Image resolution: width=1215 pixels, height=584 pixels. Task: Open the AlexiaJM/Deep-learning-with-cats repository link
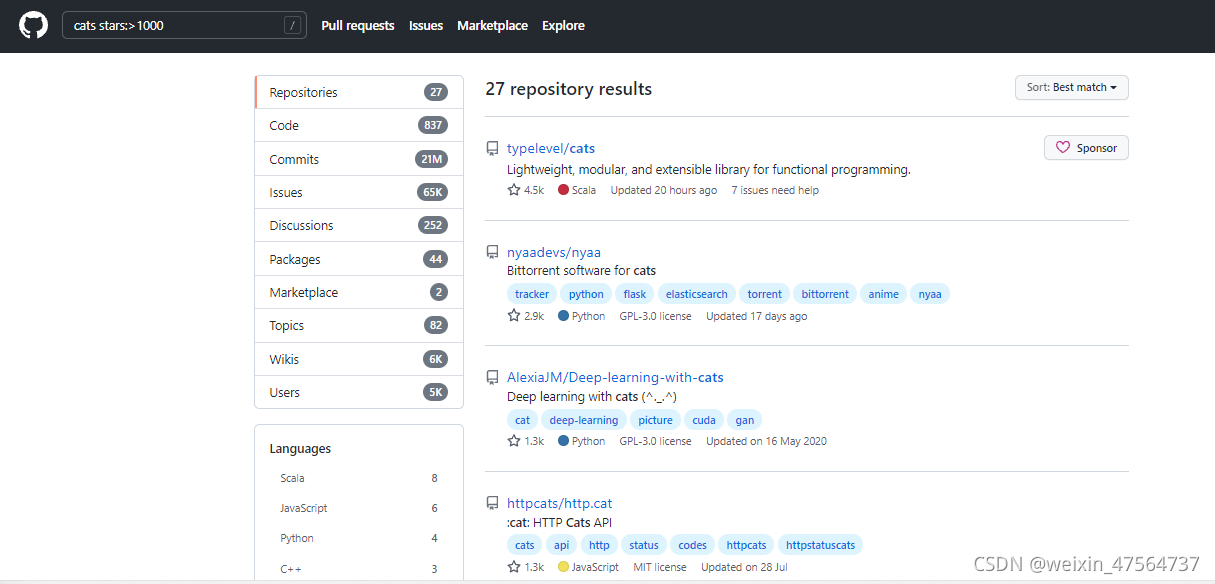pos(615,377)
